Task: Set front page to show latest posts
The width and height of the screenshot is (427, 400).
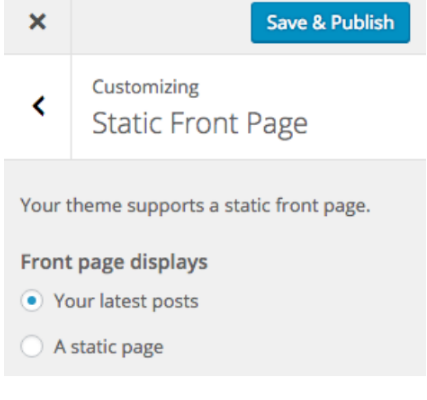Action: 32,301
